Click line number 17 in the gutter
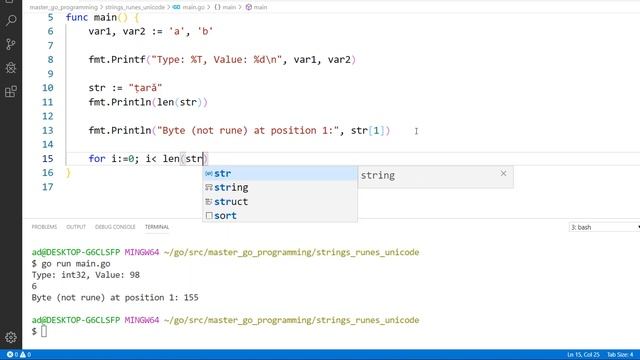The height and width of the screenshot is (360, 640). (48, 187)
